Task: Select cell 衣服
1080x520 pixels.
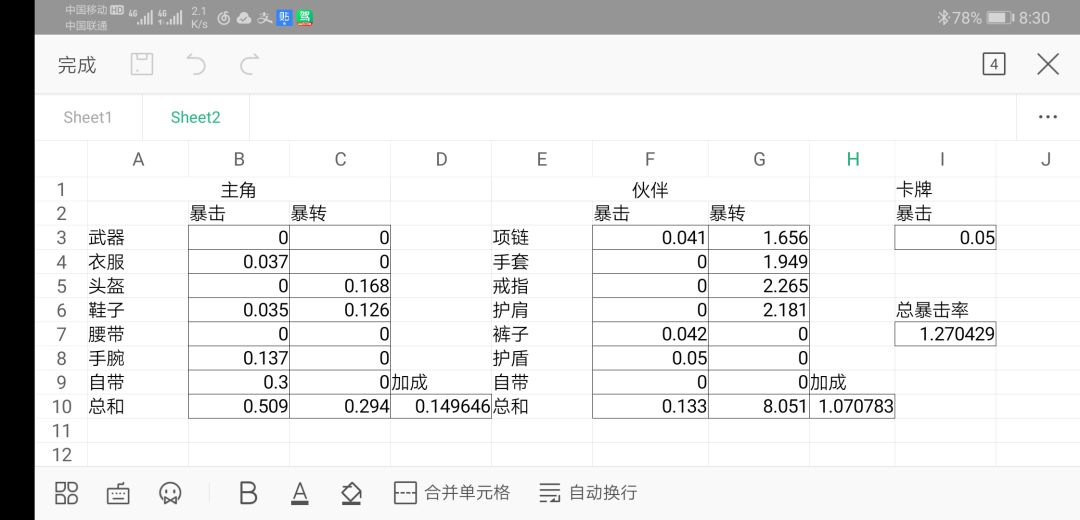Action: pyautogui.click(x=138, y=262)
